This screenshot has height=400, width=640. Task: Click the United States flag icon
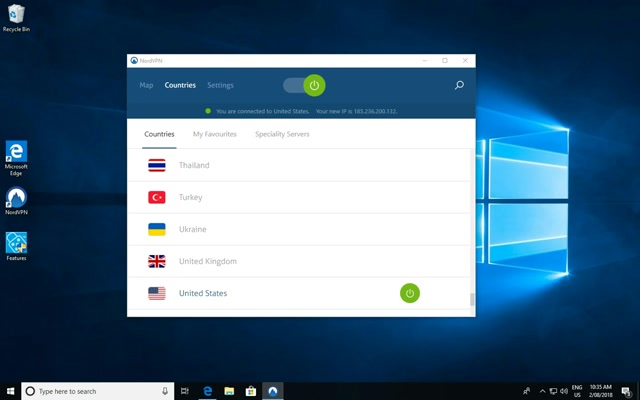[x=157, y=293]
